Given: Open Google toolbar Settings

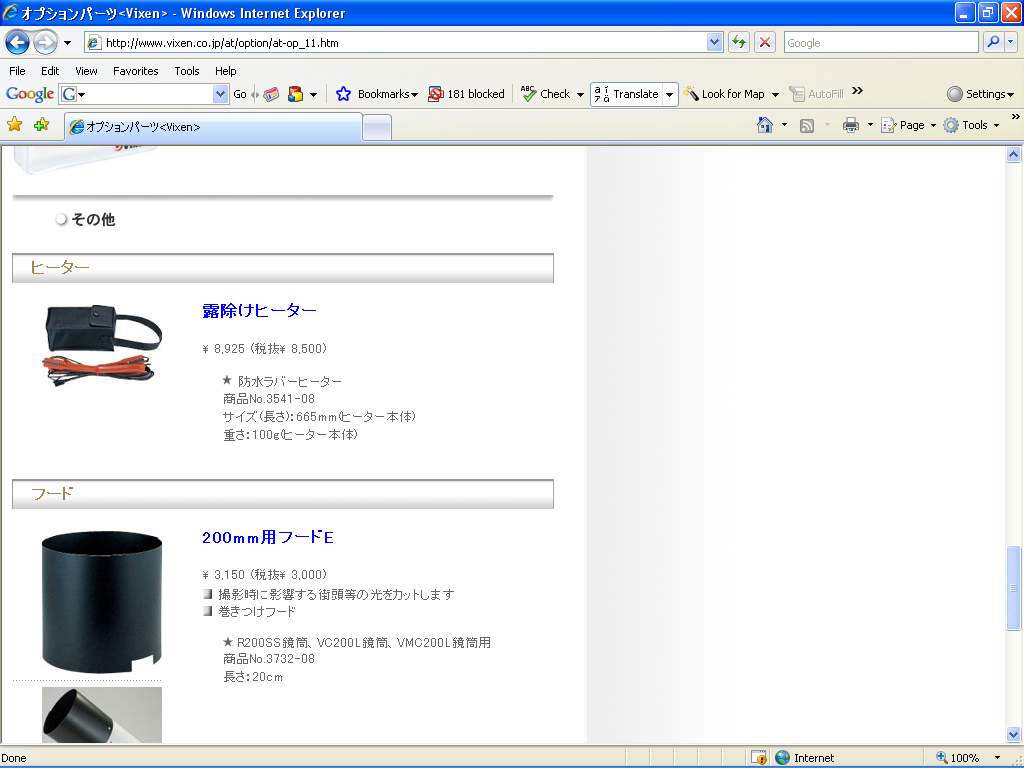Looking at the screenshot, I should tap(980, 94).
